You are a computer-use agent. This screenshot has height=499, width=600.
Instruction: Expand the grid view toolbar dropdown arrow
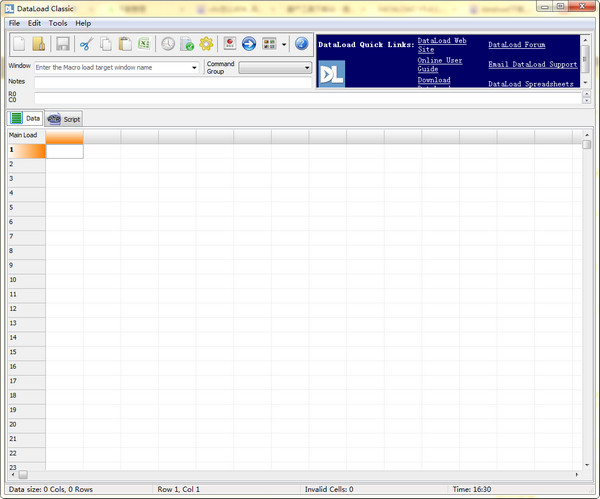(x=284, y=44)
